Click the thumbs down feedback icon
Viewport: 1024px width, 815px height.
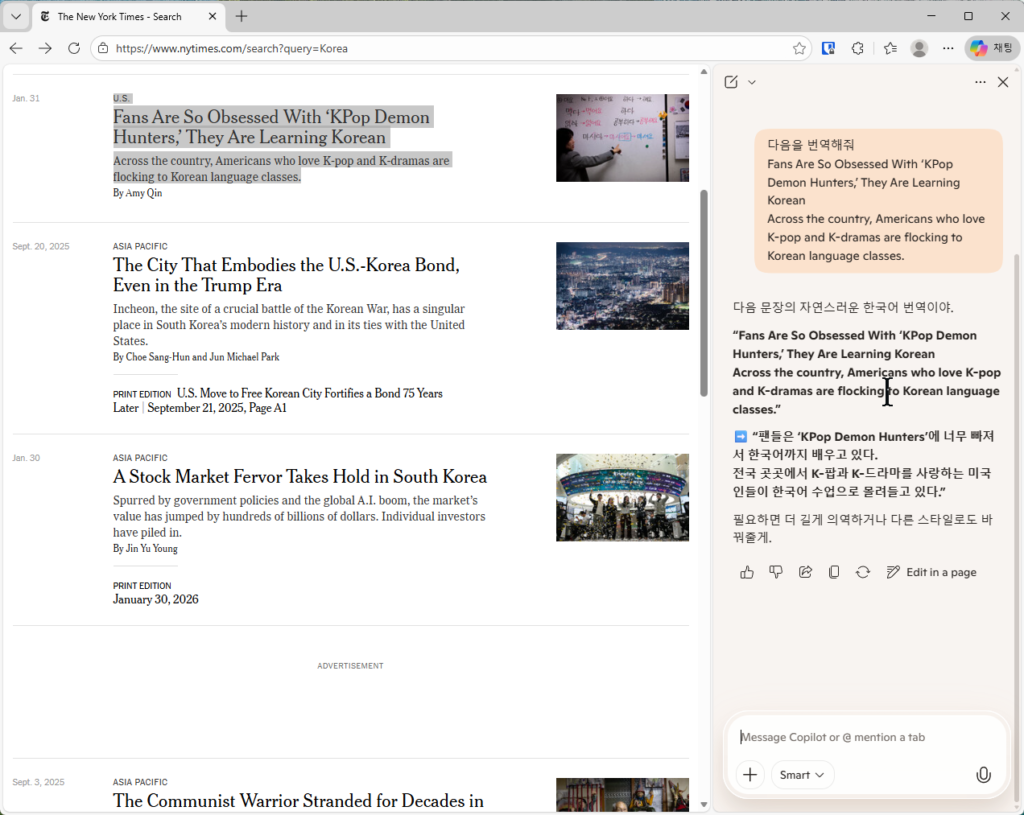(x=776, y=572)
